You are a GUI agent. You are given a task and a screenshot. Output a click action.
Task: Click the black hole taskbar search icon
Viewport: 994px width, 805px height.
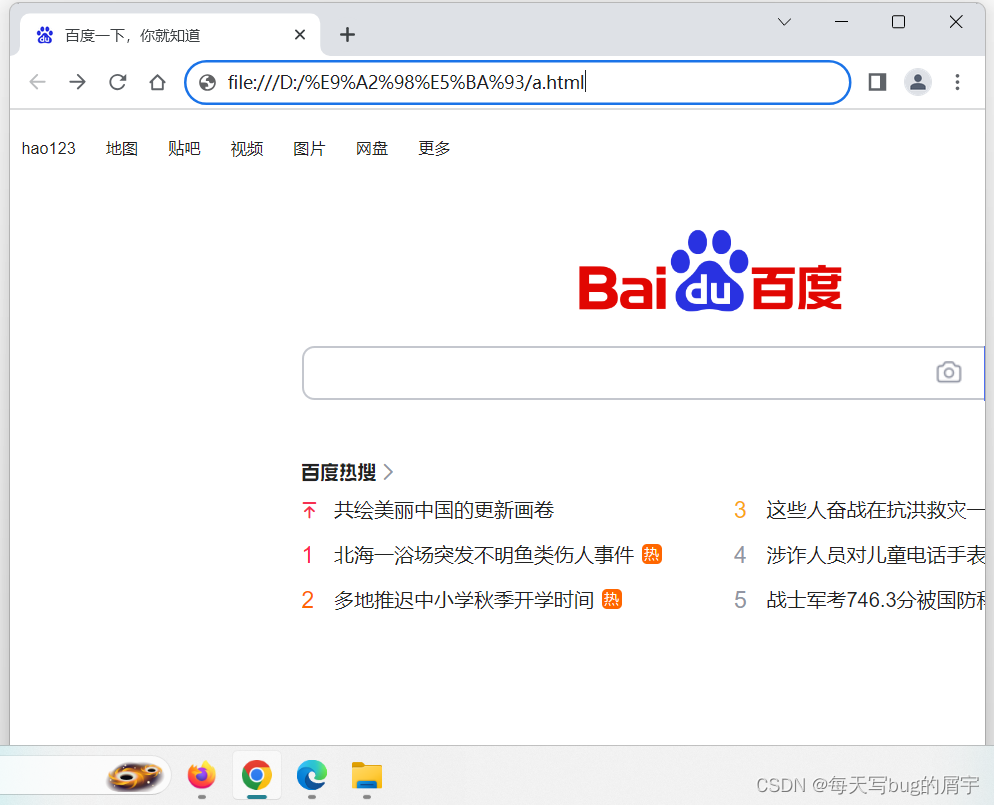point(135,776)
